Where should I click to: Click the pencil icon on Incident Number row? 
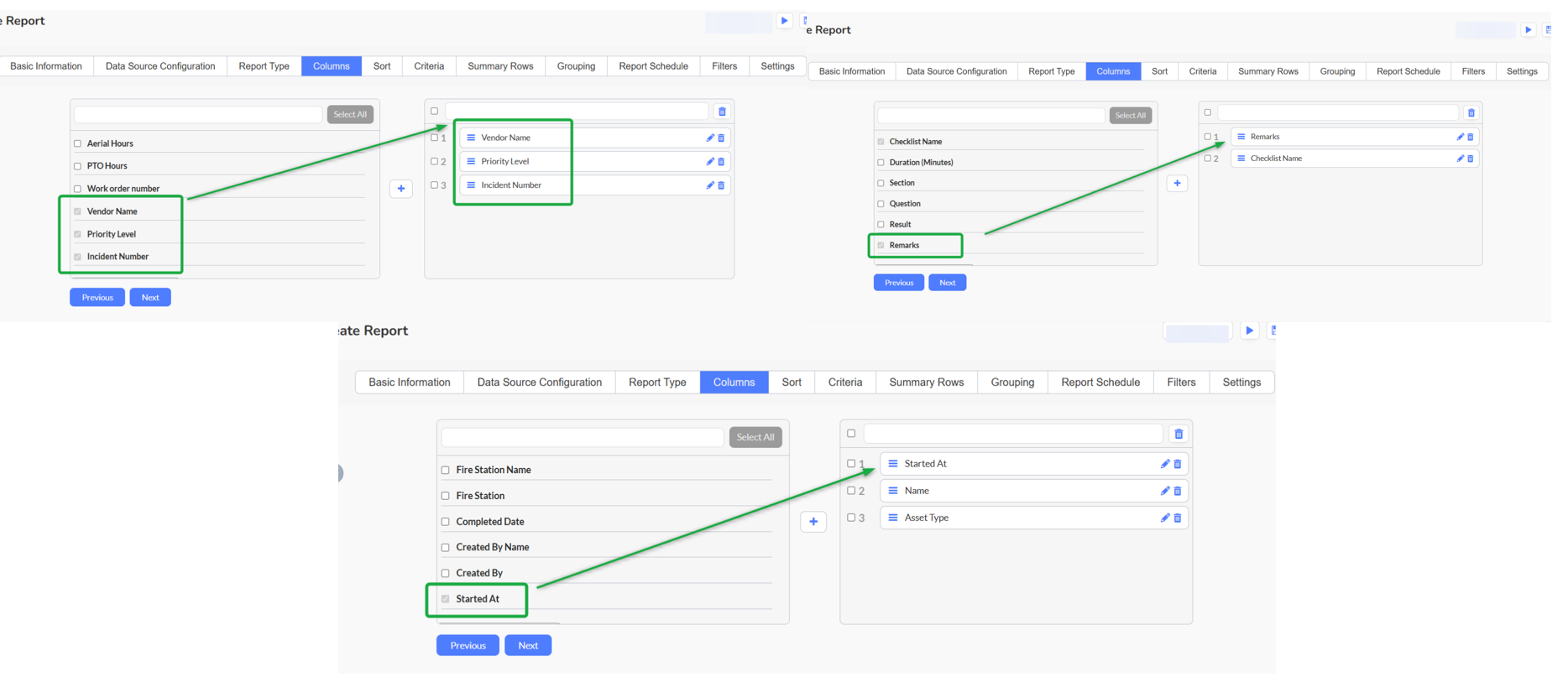709,185
